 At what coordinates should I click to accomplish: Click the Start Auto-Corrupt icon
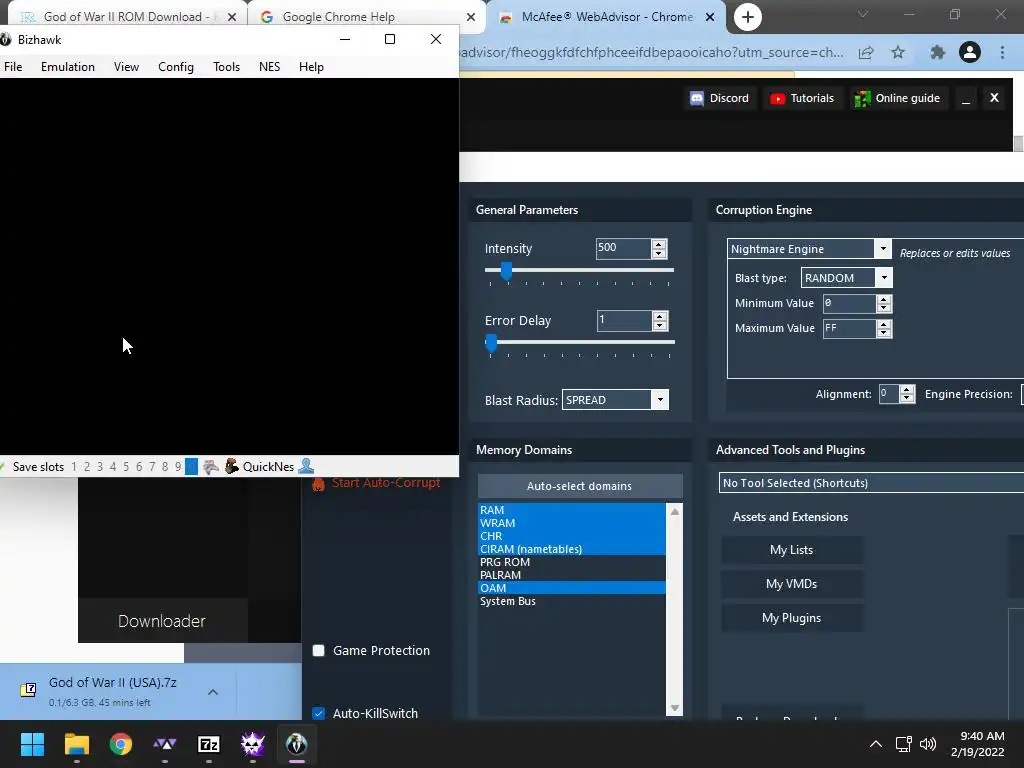click(x=318, y=483)
